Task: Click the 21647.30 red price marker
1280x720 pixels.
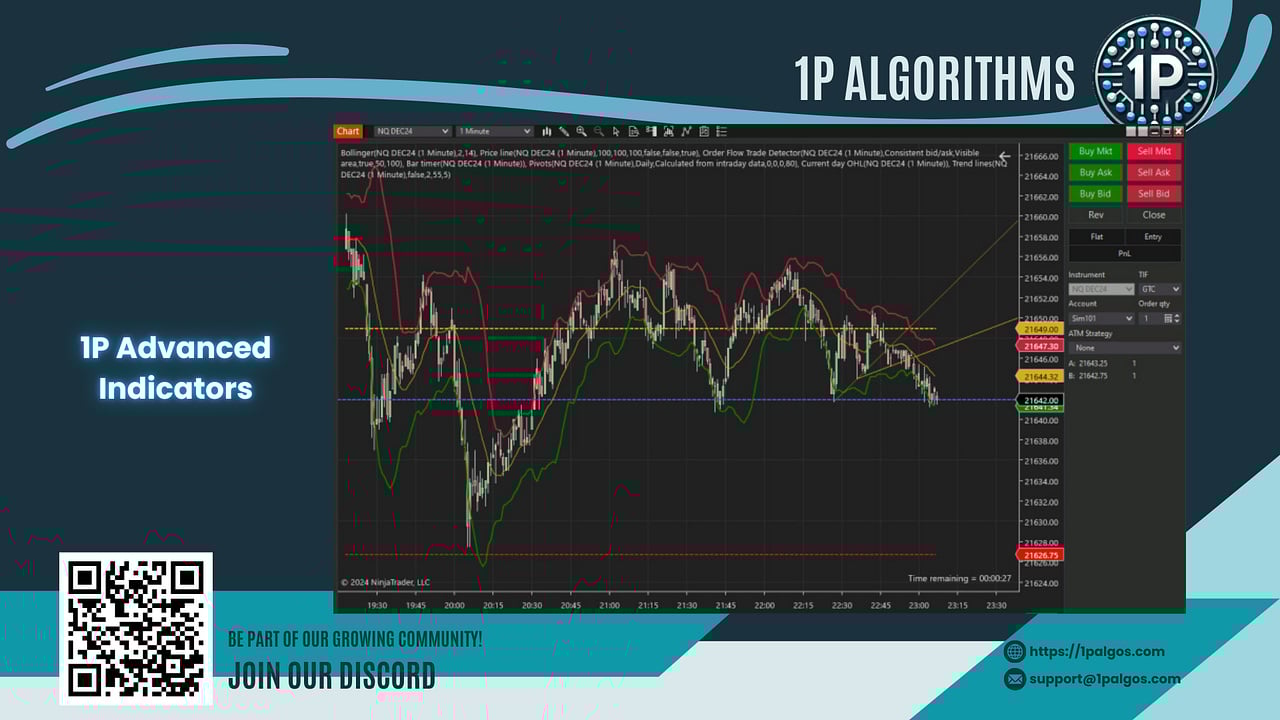Action: (x=1038, y=346)
